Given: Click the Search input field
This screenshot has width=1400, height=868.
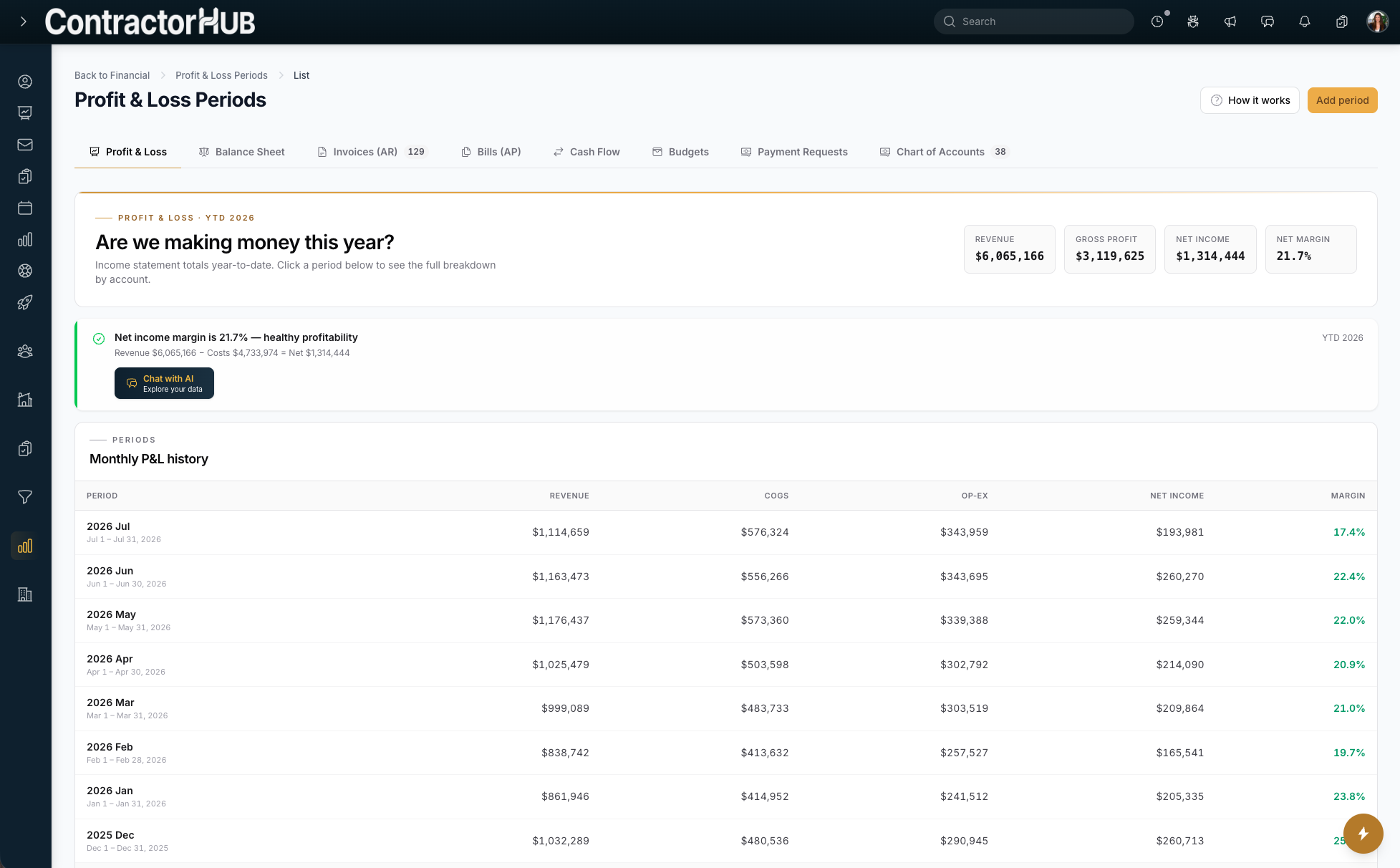Looking at the screenshot, I should coord(1033,21).
